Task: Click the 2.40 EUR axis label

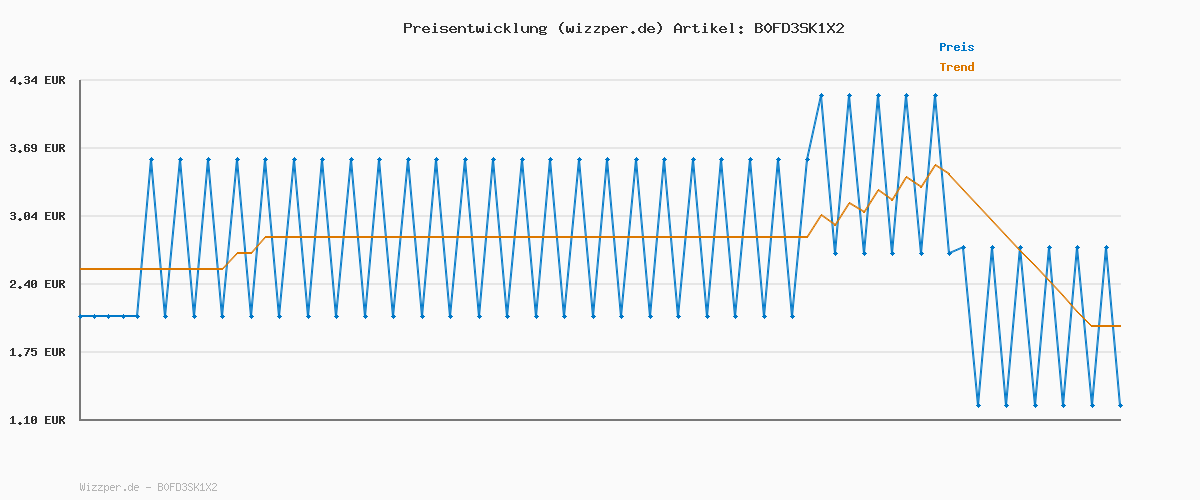Action: pyautogui.click(x=37, y=284)
